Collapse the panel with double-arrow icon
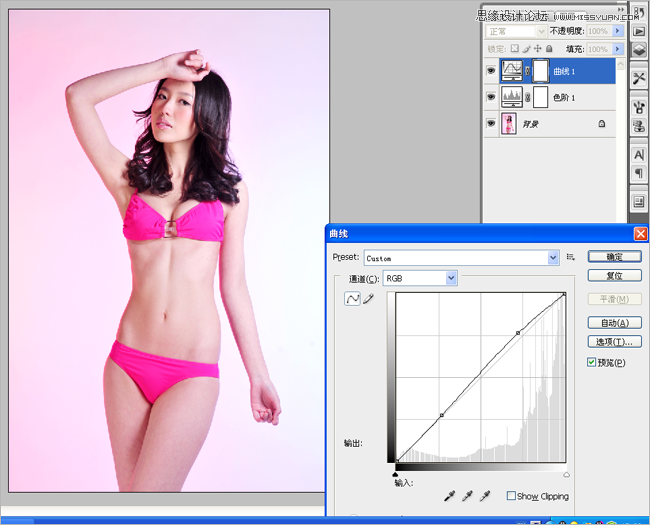Viewport: 650px width, 525px height. [621, 9]
